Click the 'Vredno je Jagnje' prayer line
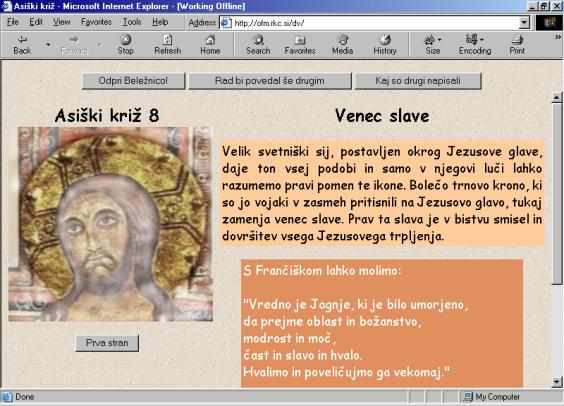 [x=355, y=305]
